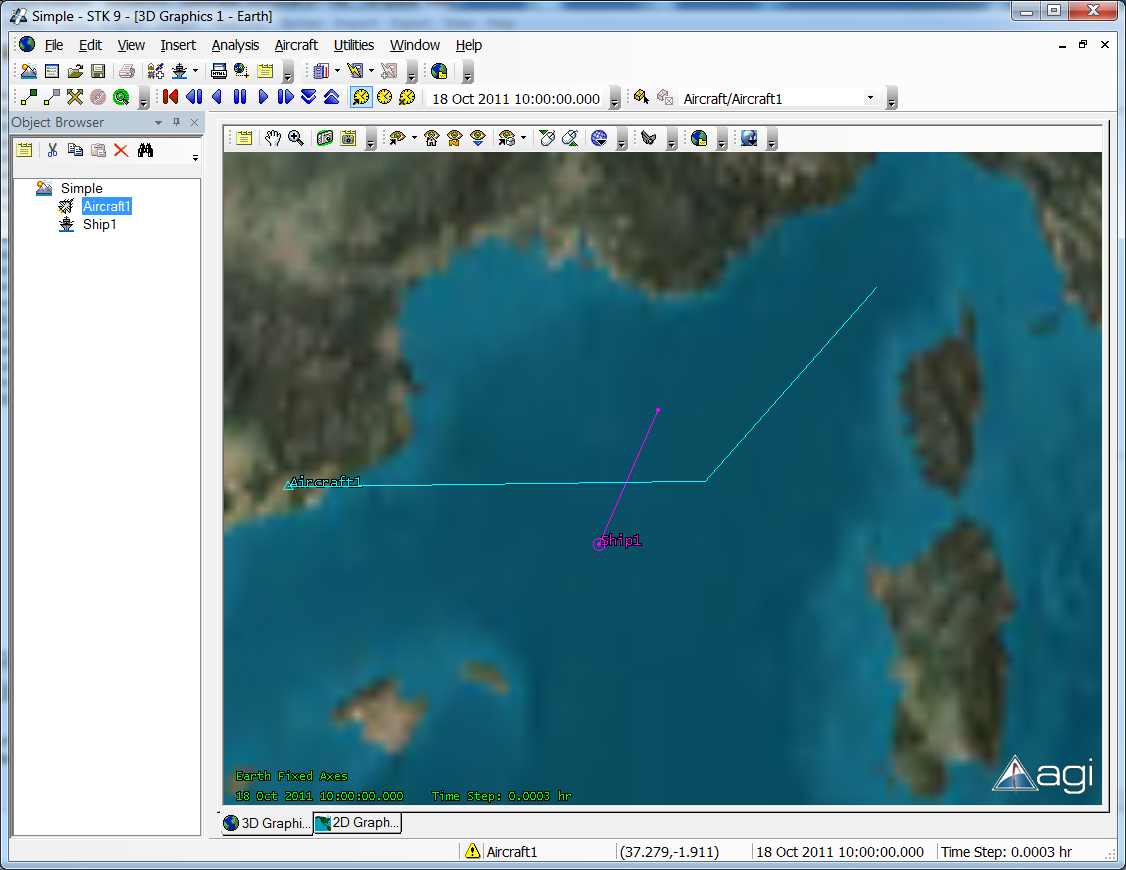The image size is (1126, 870).
Task: Click the Home View eye icon
Action: 432,138
